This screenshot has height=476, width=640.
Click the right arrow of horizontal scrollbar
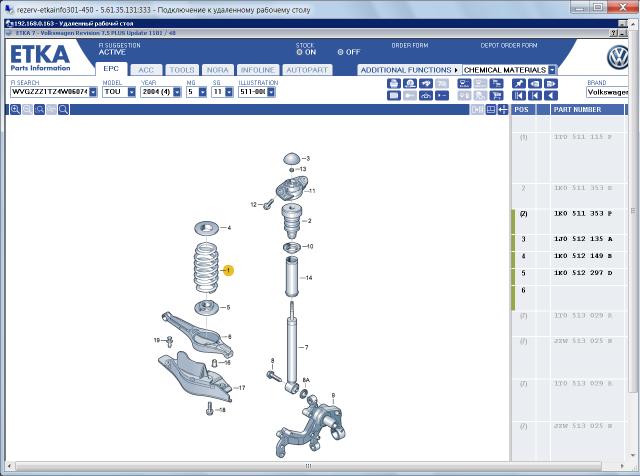point(622,466)
